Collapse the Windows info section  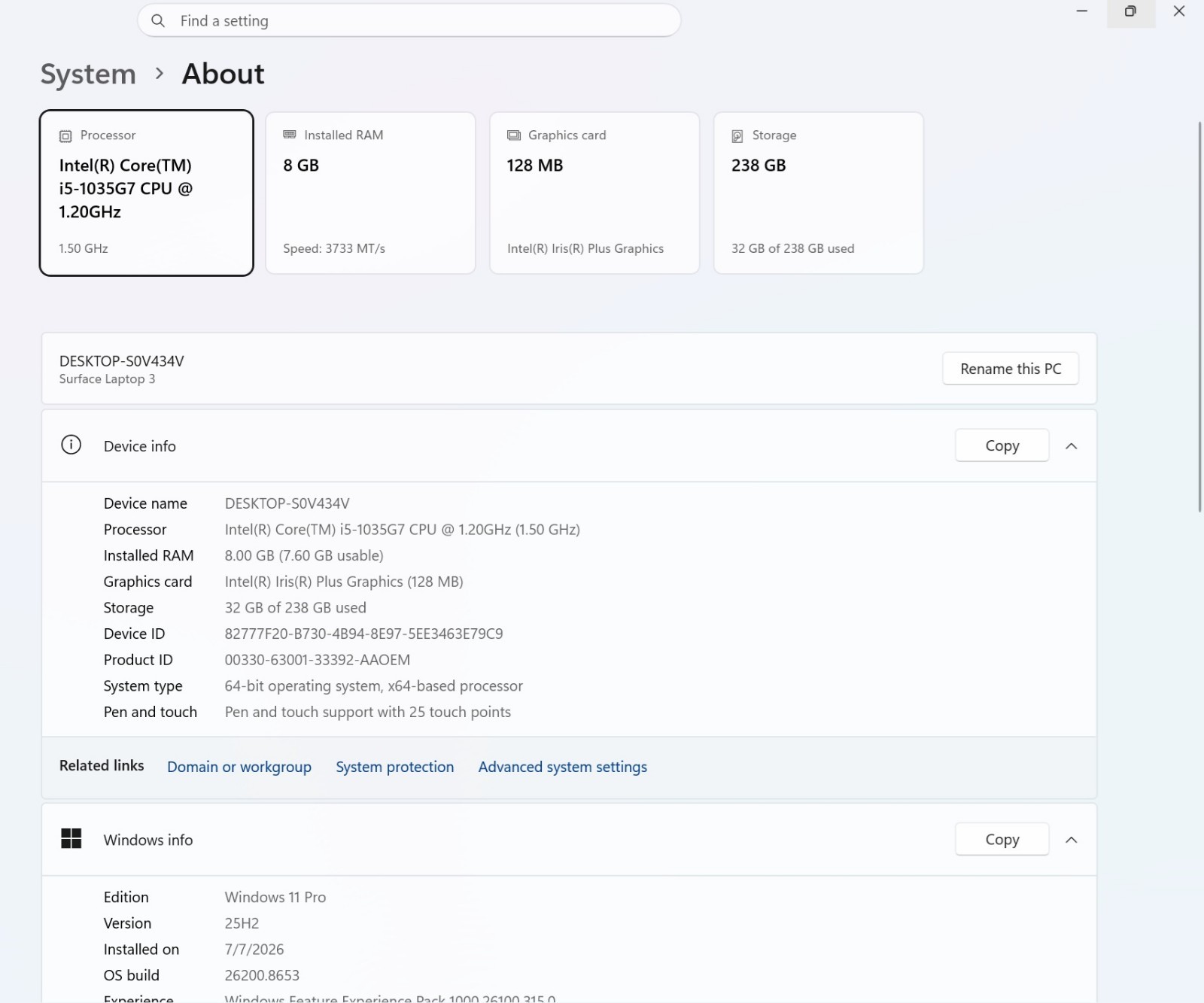click(x=1072, y=840)
